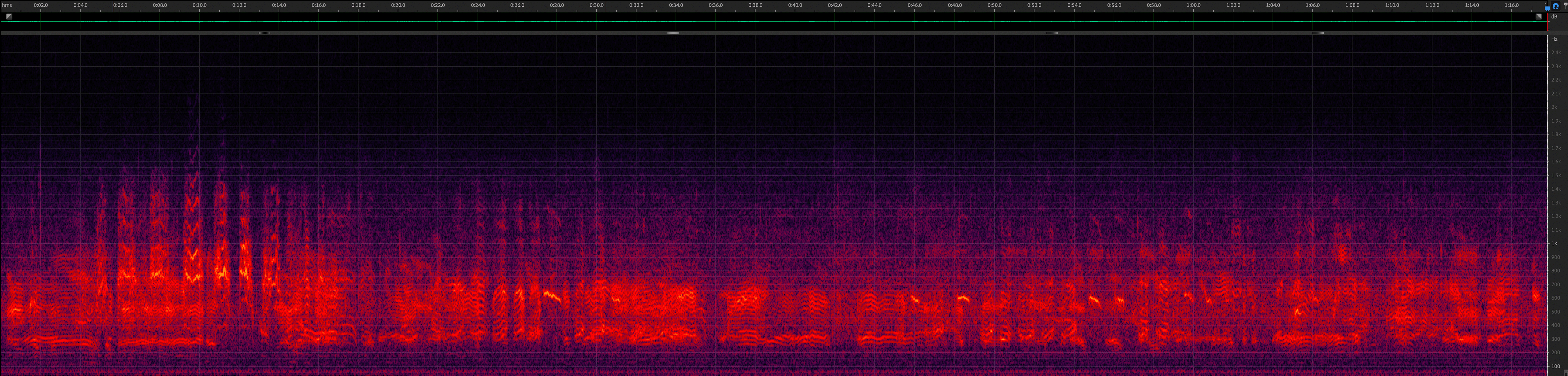Viewport: 1568px width, 376px height.
Task: Click the fade-in handle on the waveform
Action: 9,17
